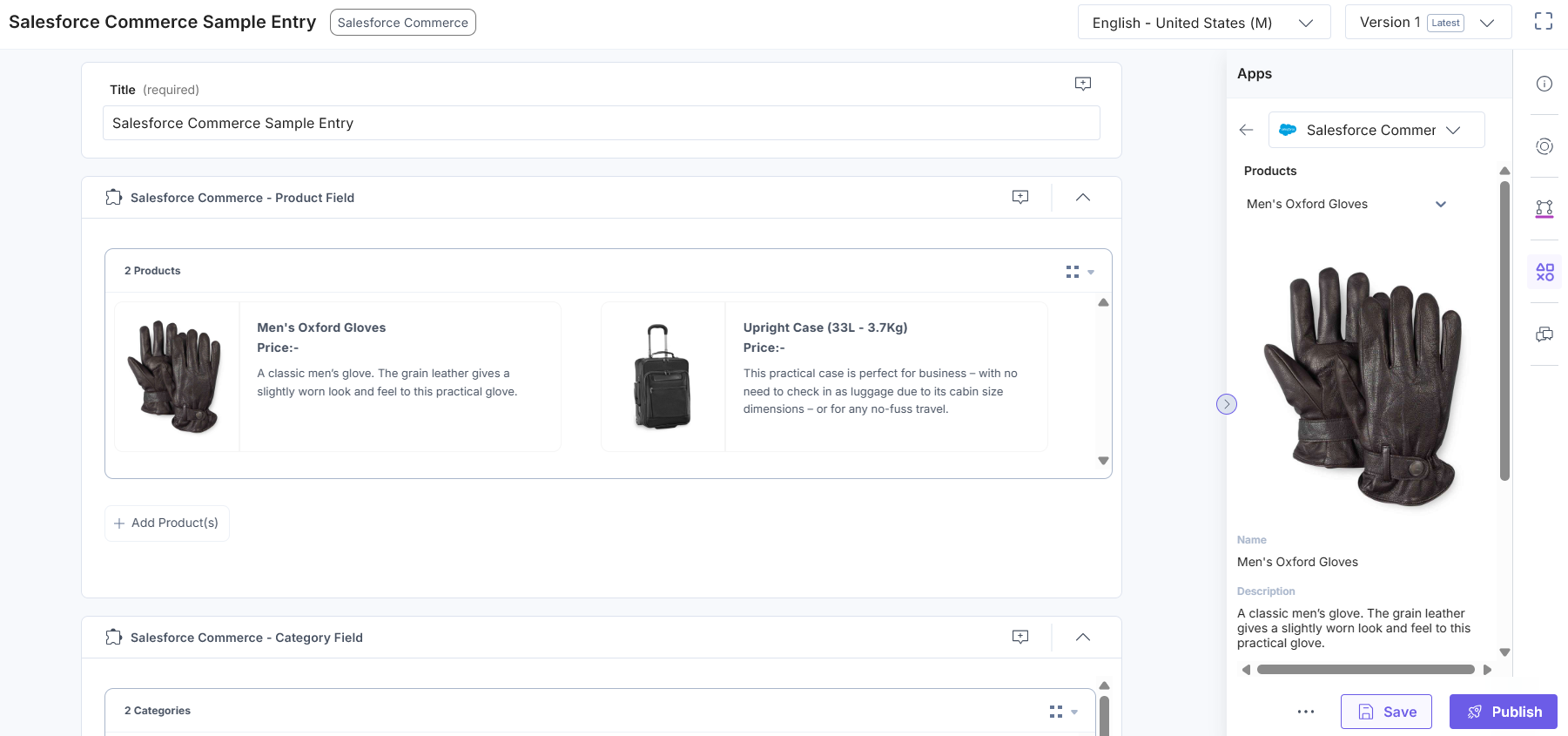Collapse the Salesforce Commerce Category Field section

(1082, 638)
